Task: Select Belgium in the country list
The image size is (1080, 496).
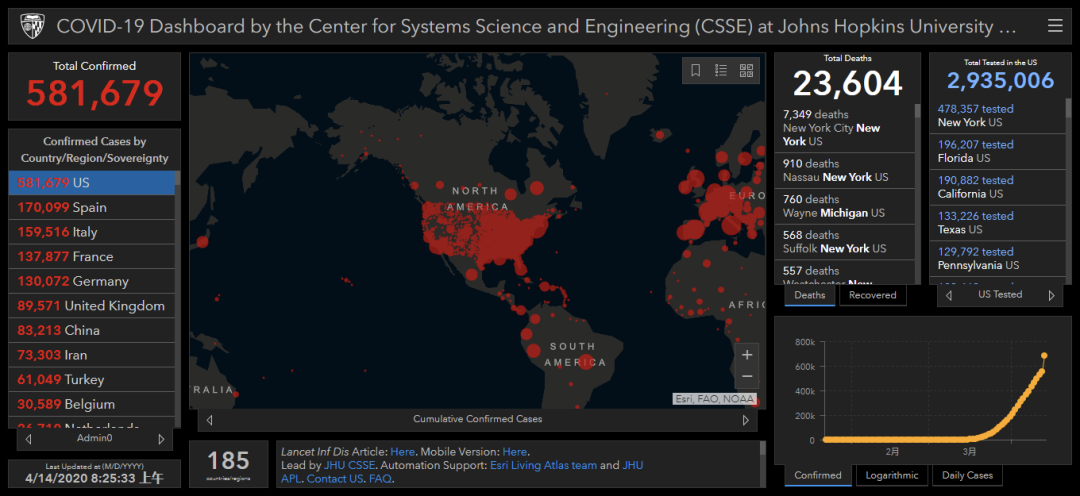Action: tap(92, 404)
